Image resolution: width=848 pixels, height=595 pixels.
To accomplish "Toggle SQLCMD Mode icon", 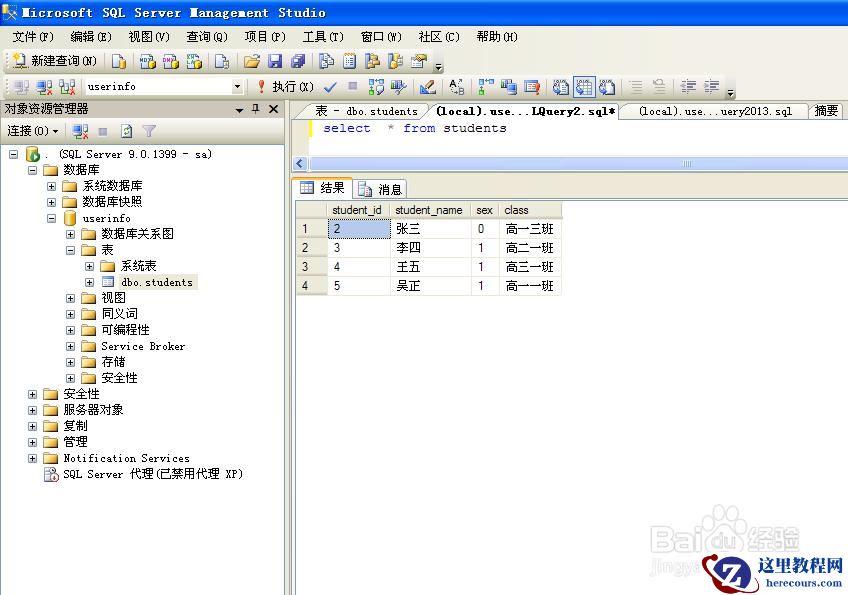I will [532, 87].
